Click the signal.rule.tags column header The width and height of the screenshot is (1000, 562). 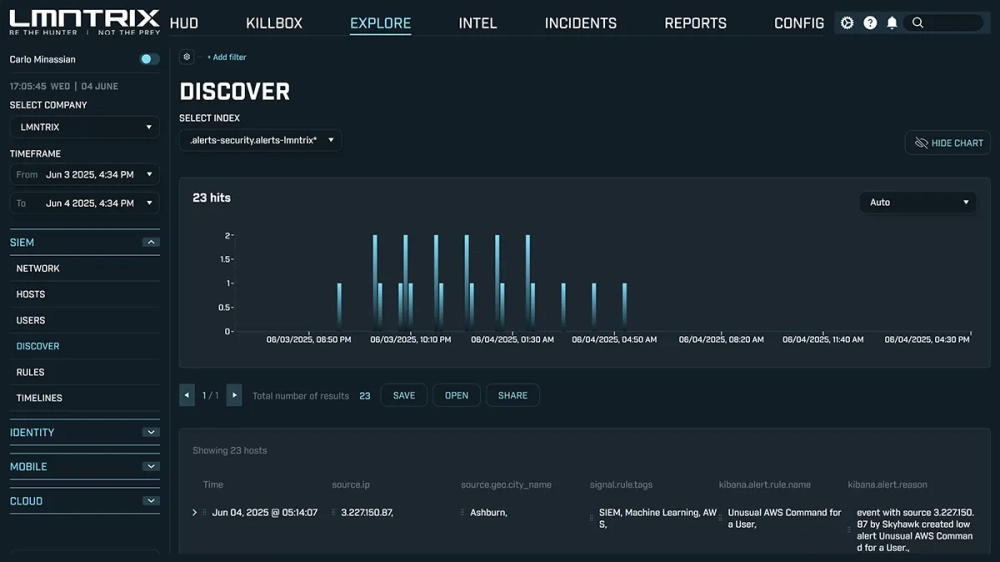[621, 485]
